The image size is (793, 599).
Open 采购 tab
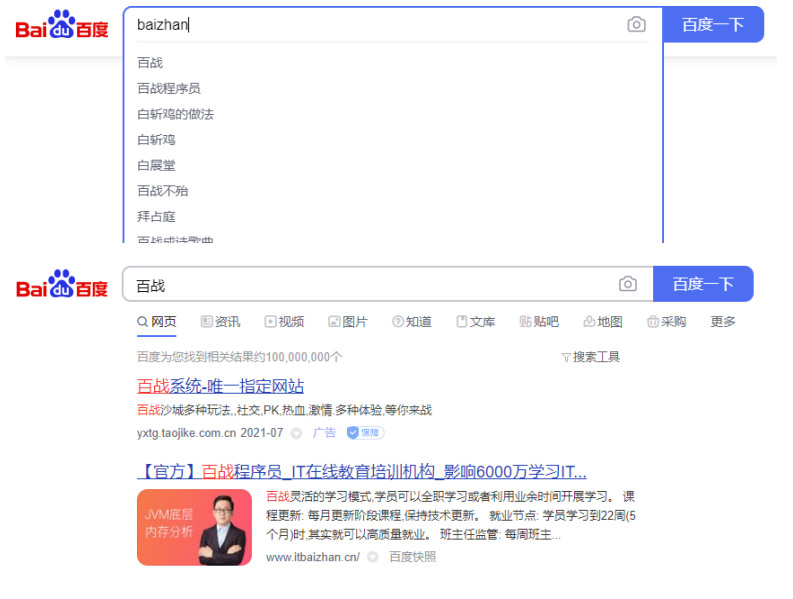click(x=667, y=322)
